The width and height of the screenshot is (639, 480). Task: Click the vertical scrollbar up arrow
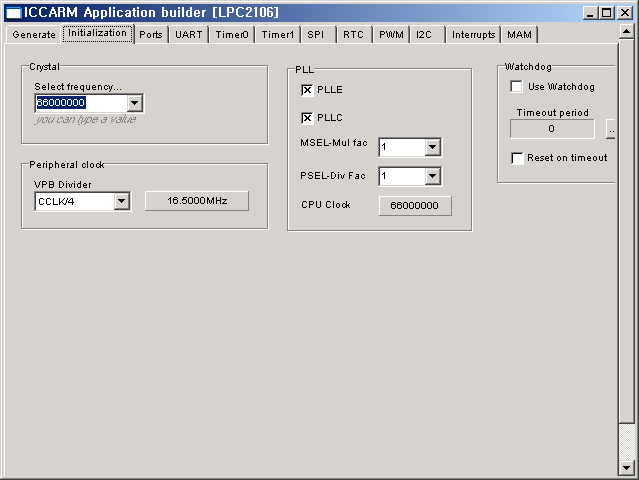626,31
